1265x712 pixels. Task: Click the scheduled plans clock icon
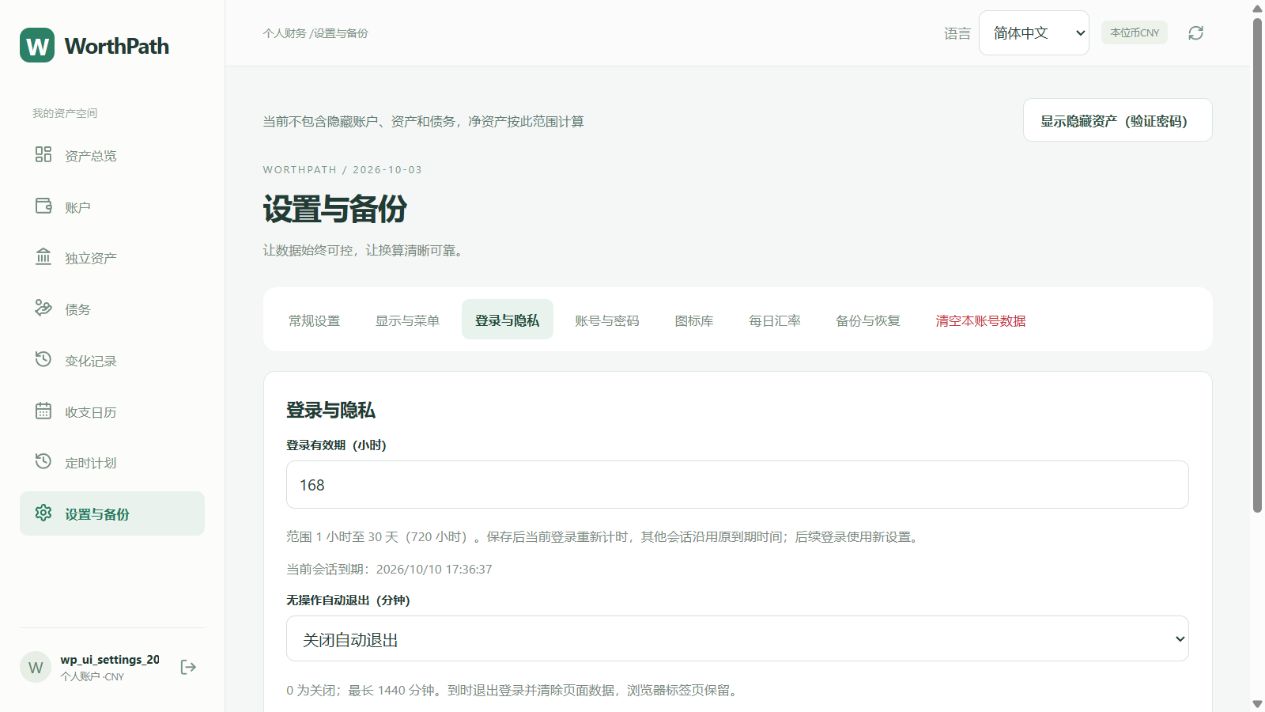(x=43, y=461)
